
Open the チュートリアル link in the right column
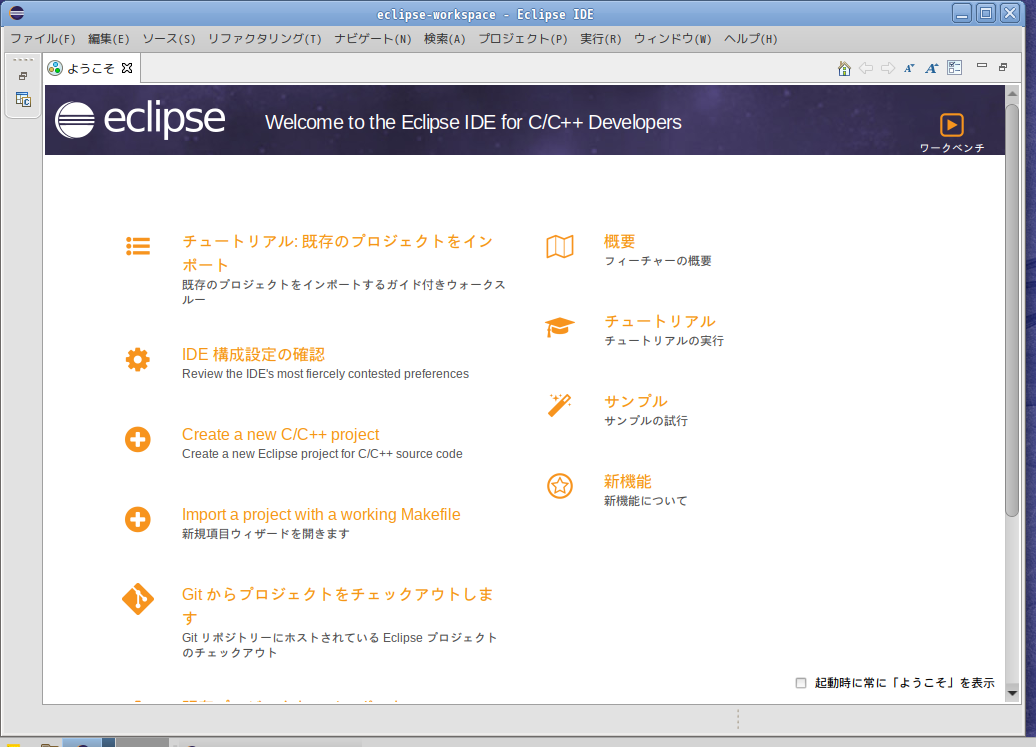(660, 322)
